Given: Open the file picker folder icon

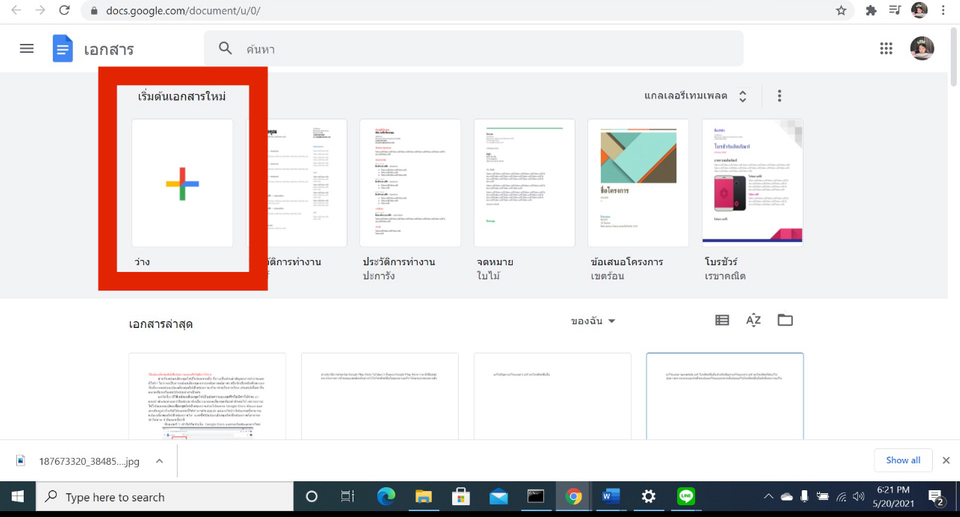Looking at the screenshot, I should coord(785,320).
